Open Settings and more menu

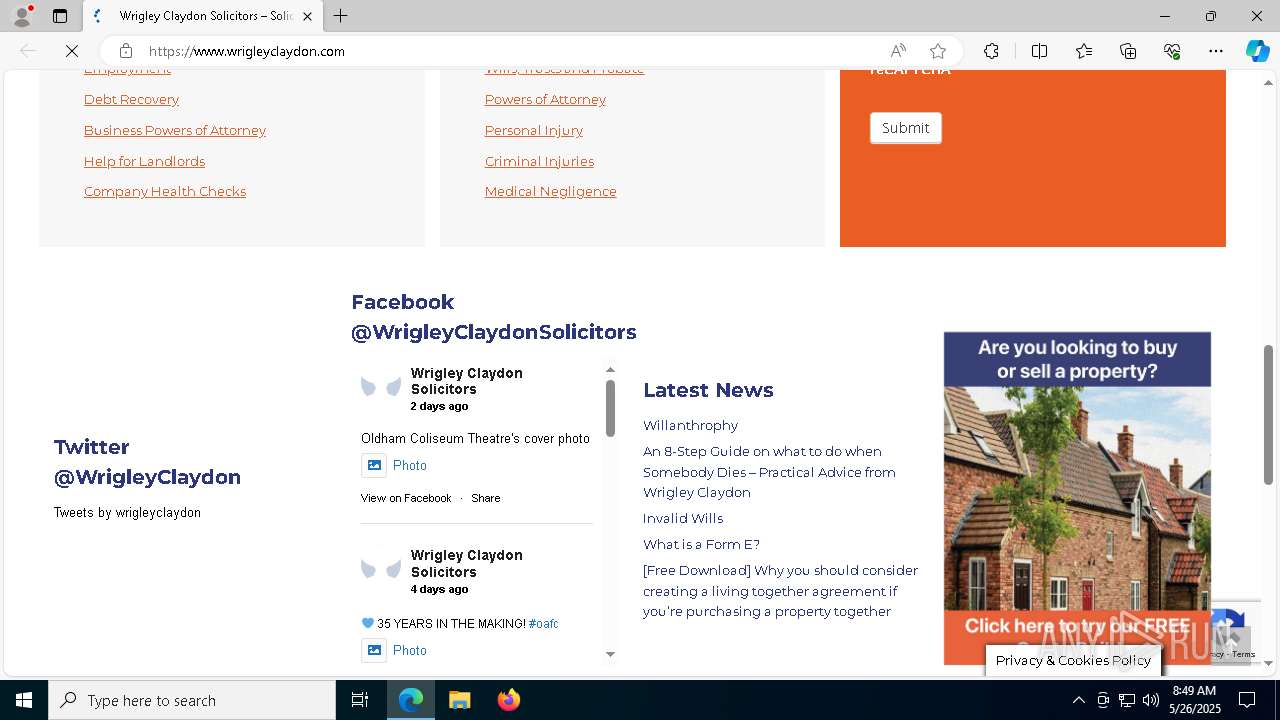point(1216,51)
